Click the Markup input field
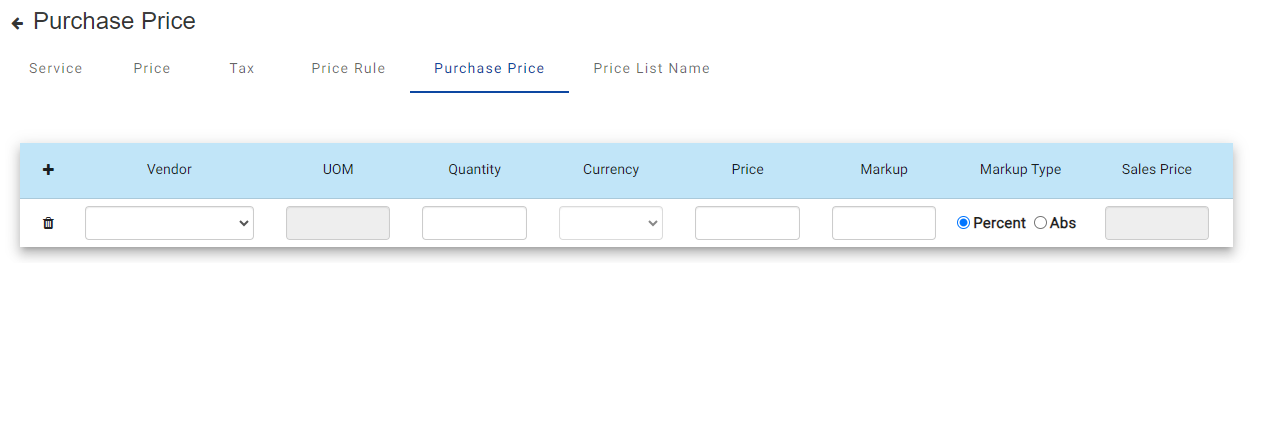Viewport: 1274px width, 436px height. click(883, 223)
